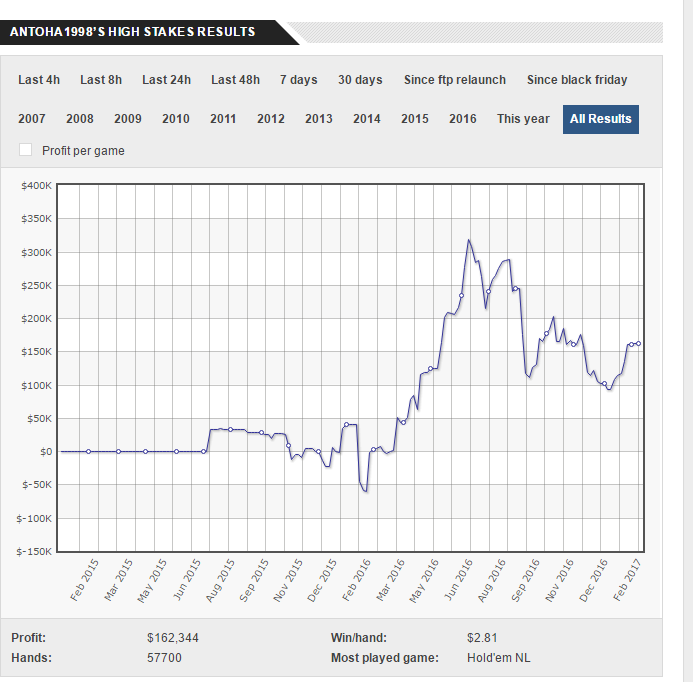
Task: Click the graph low point below $-50K
Action: pos(366,491)
